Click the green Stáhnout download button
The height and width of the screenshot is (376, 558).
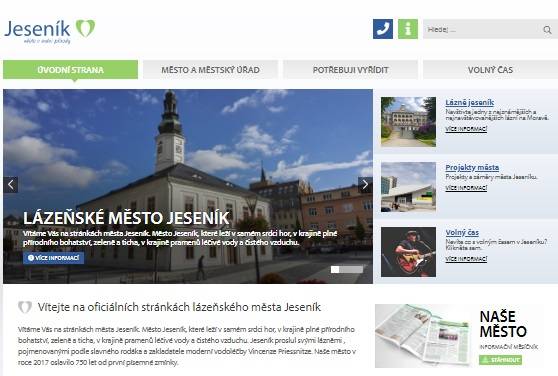pyautogui.click(x=500, y=360)
